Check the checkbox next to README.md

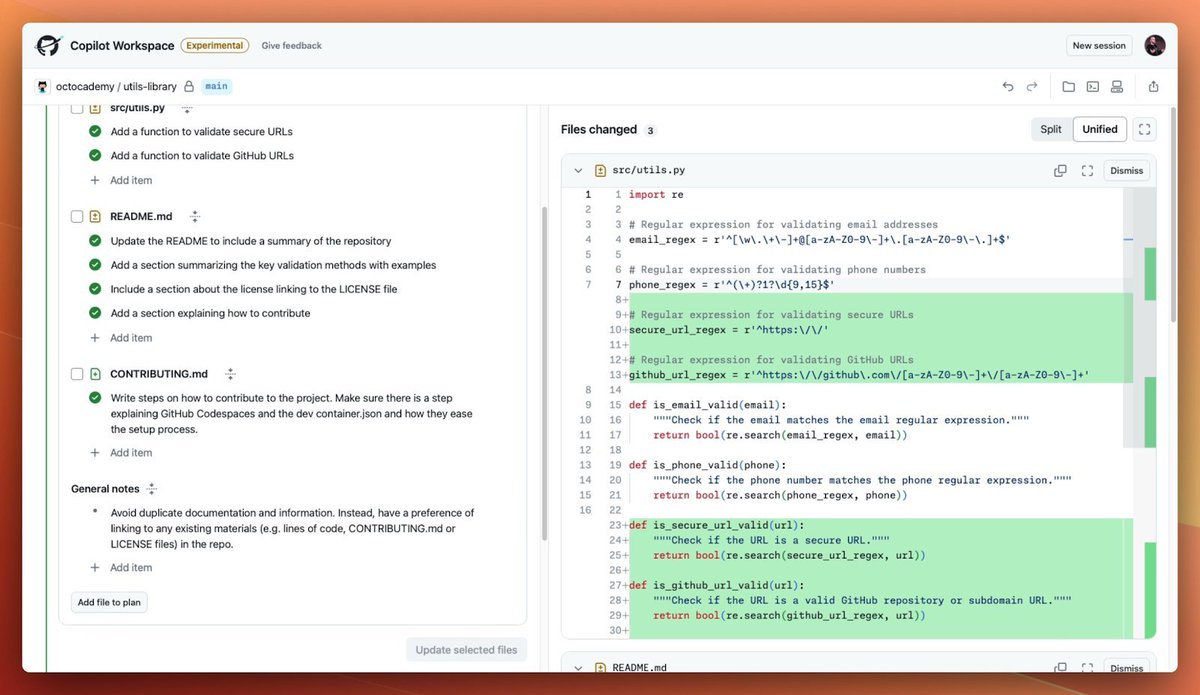coord(76,216)
